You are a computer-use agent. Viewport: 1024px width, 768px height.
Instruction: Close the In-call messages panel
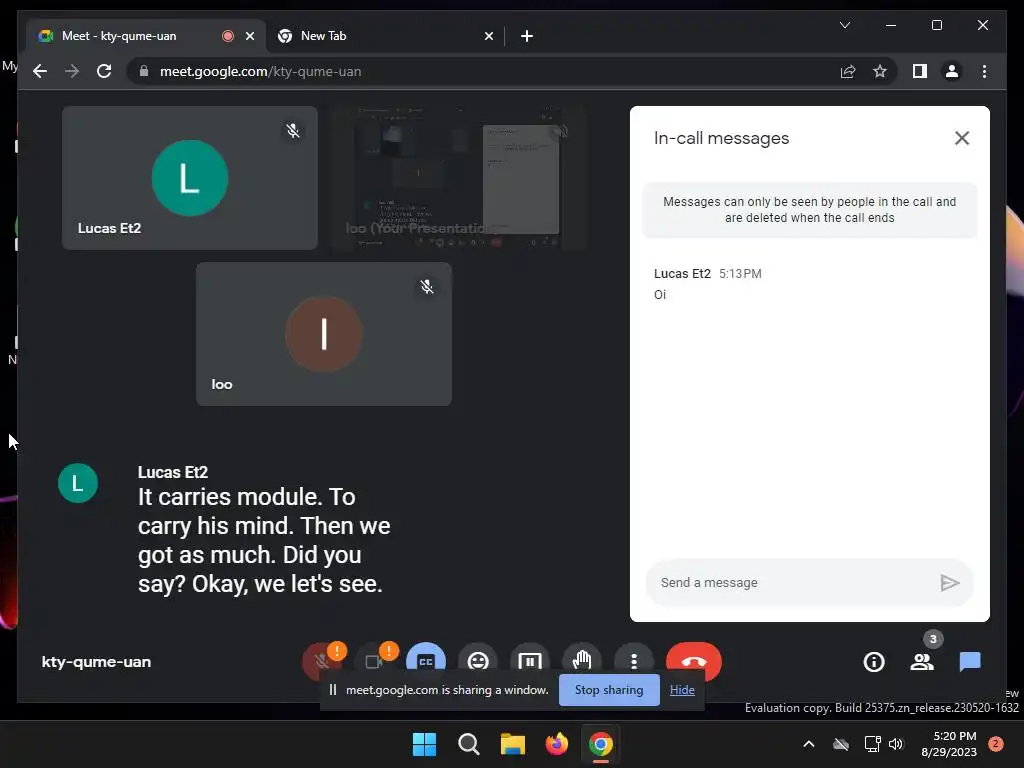961,138
